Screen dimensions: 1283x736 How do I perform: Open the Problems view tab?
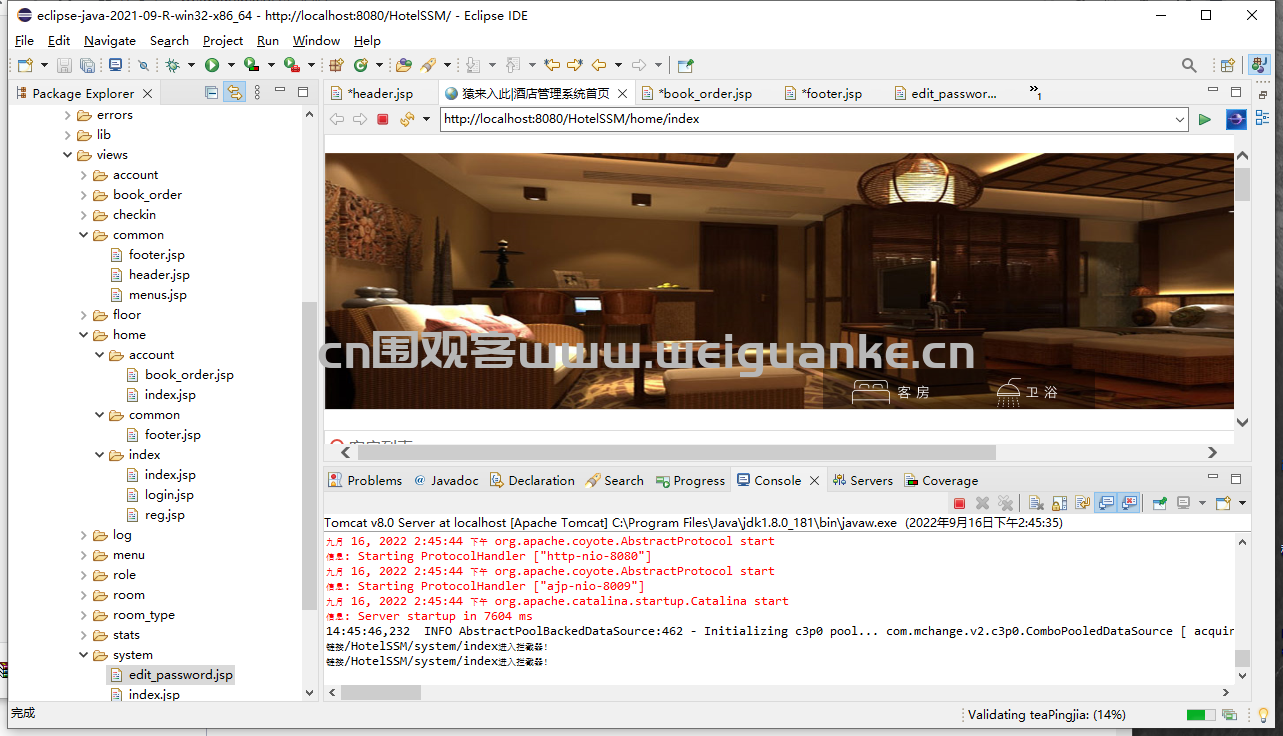365,480
